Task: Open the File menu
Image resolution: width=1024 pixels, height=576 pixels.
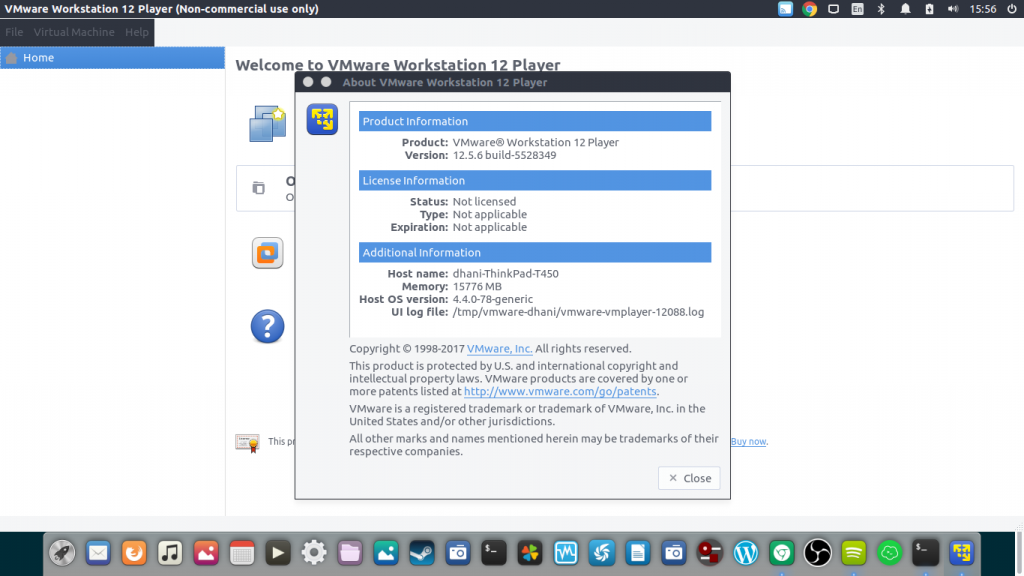Action: coord(14,31)
